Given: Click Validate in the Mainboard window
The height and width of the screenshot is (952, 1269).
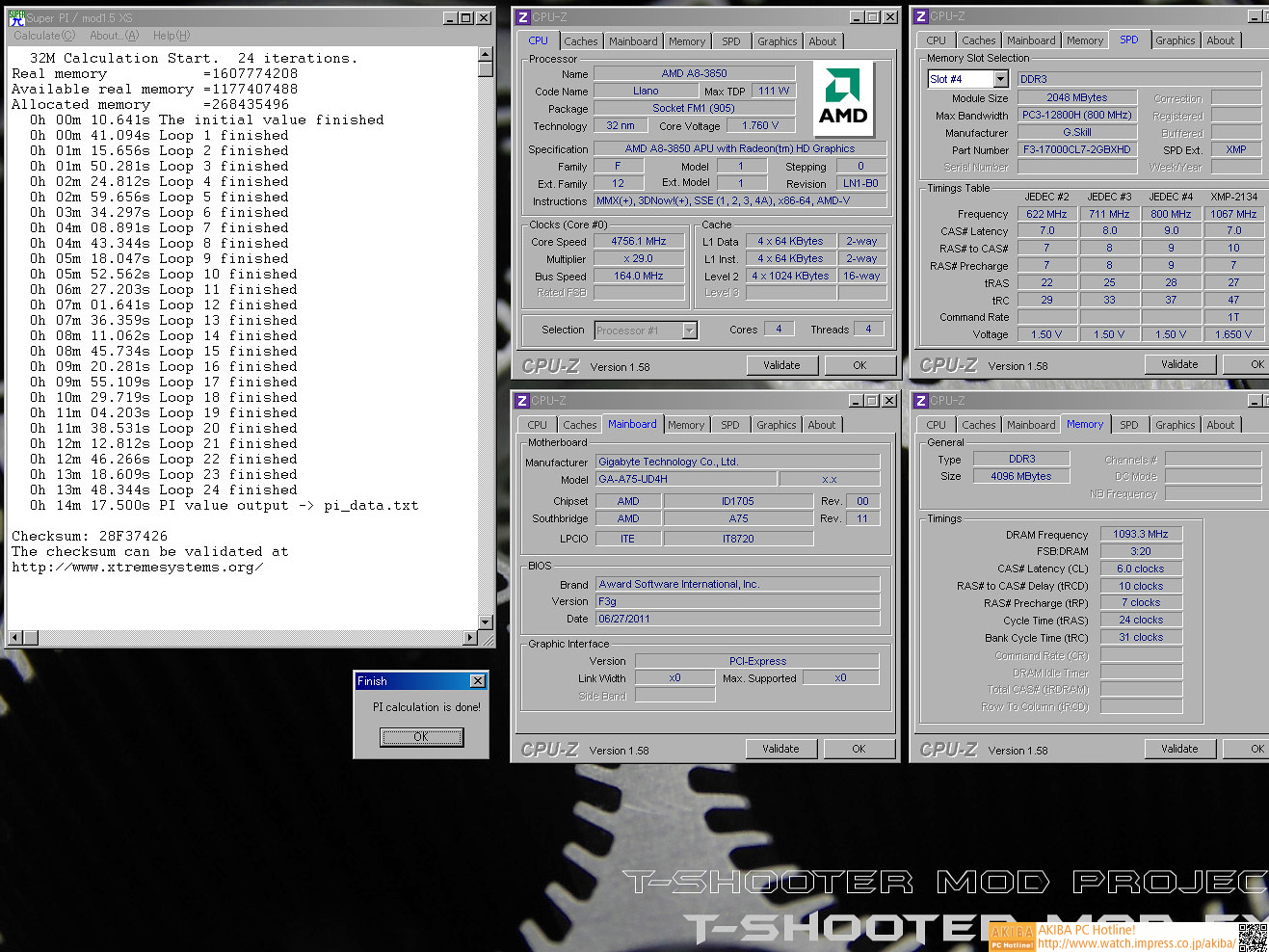Looking at the screenshot, I should click(780, 749).
